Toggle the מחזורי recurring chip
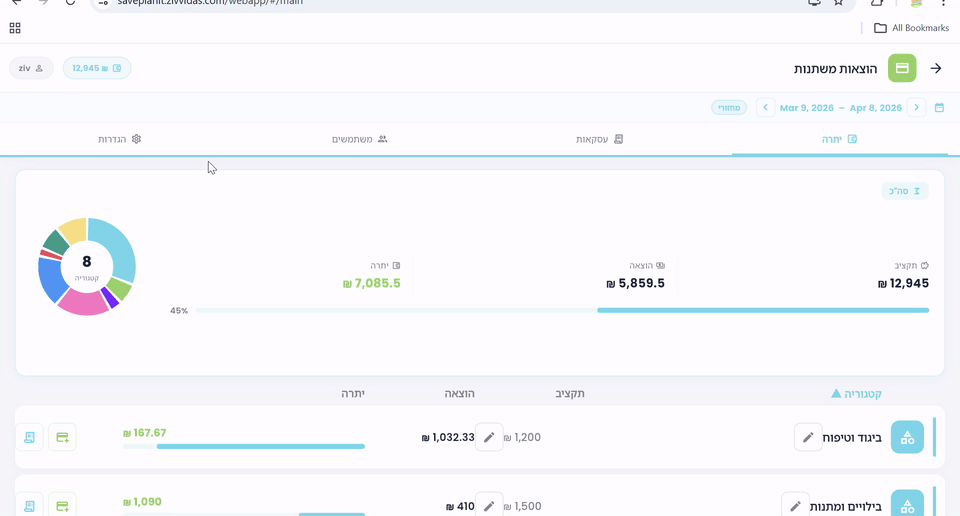The image size is (960, 516). [x=729, y=108]
